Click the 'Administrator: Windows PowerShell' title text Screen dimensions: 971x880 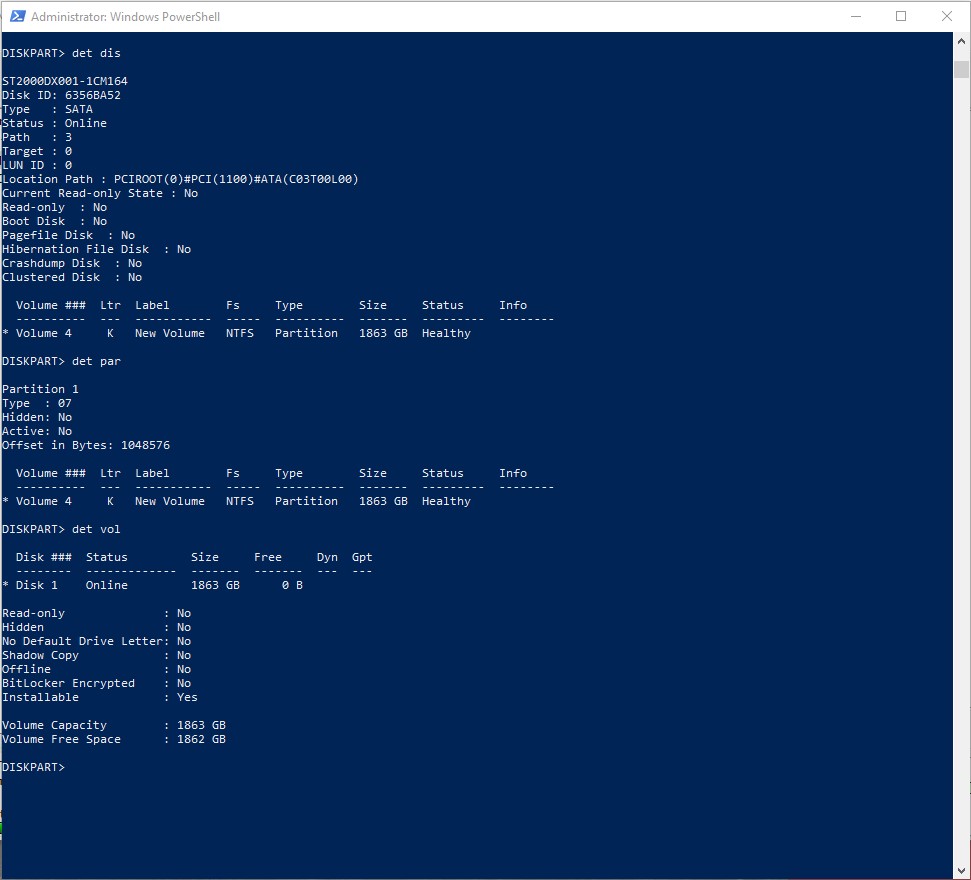point(125,17)
